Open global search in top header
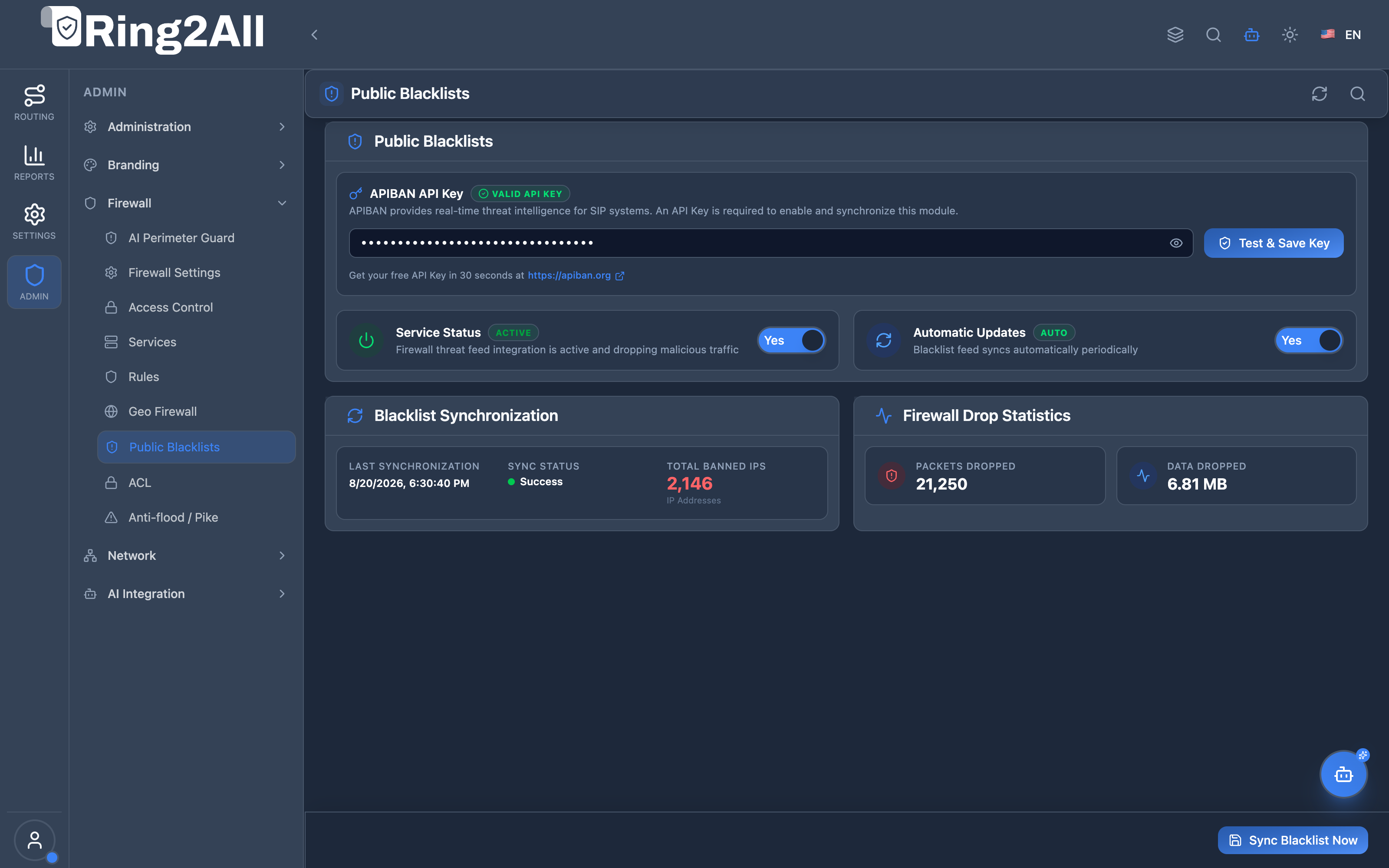 pyautogui.click(x=1213, y=34)
